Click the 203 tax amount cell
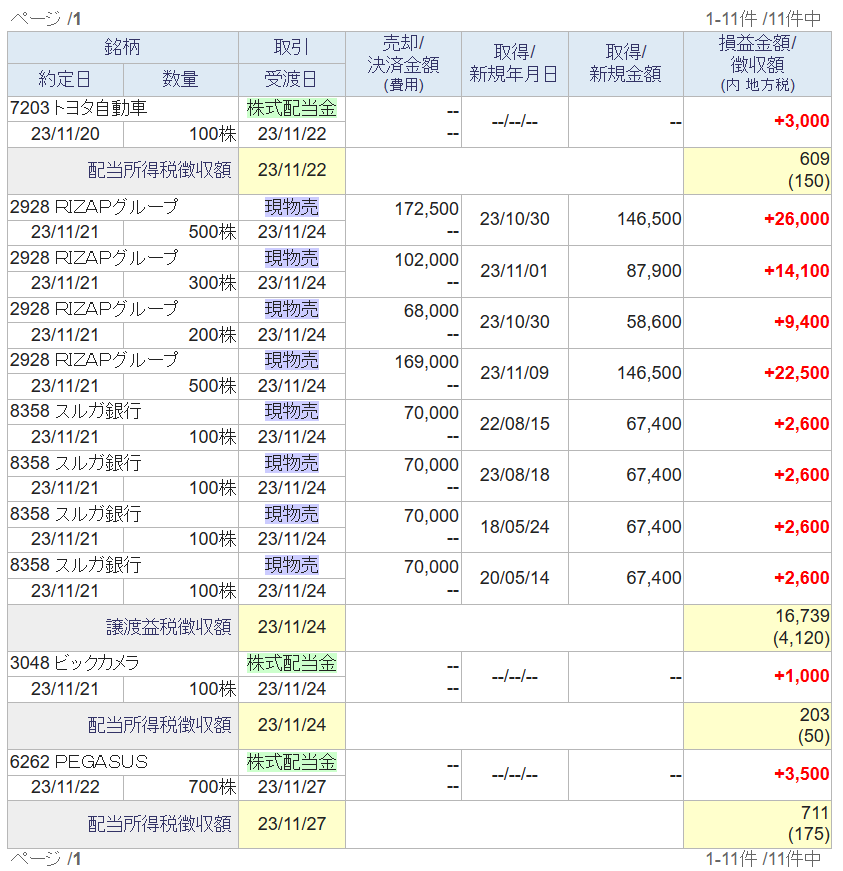 click(757, 726)
